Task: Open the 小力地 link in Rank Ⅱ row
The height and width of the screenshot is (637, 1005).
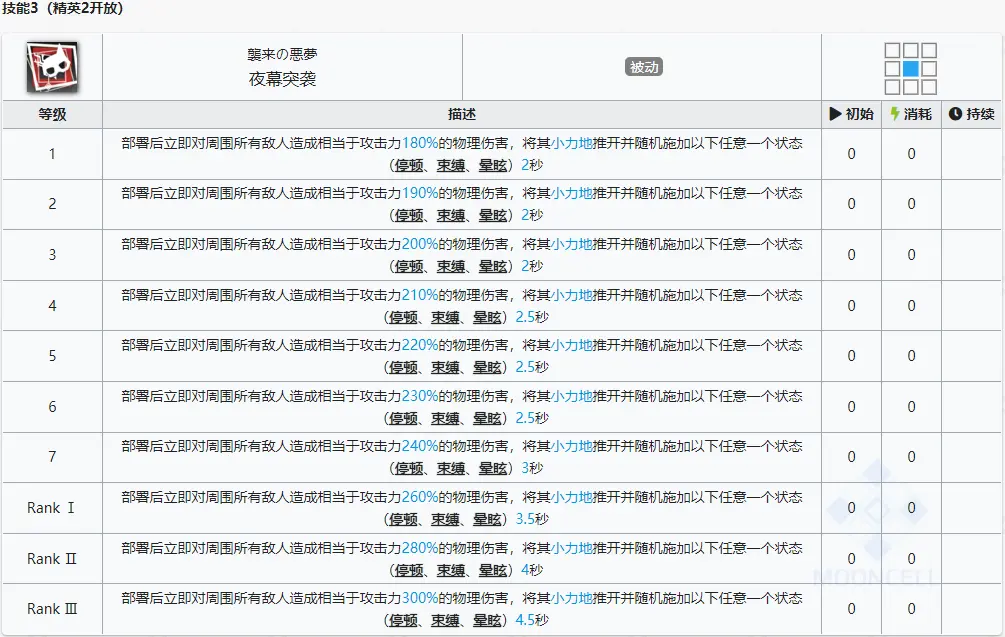Action: tap(572, 548)
